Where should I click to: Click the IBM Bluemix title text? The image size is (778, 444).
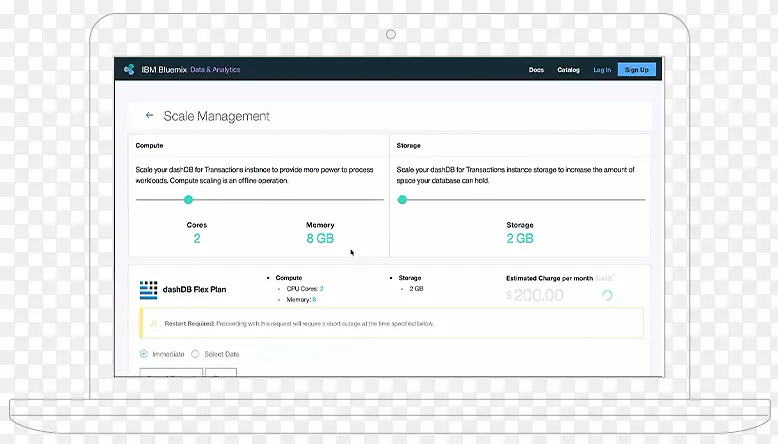[x=164, y=69]
